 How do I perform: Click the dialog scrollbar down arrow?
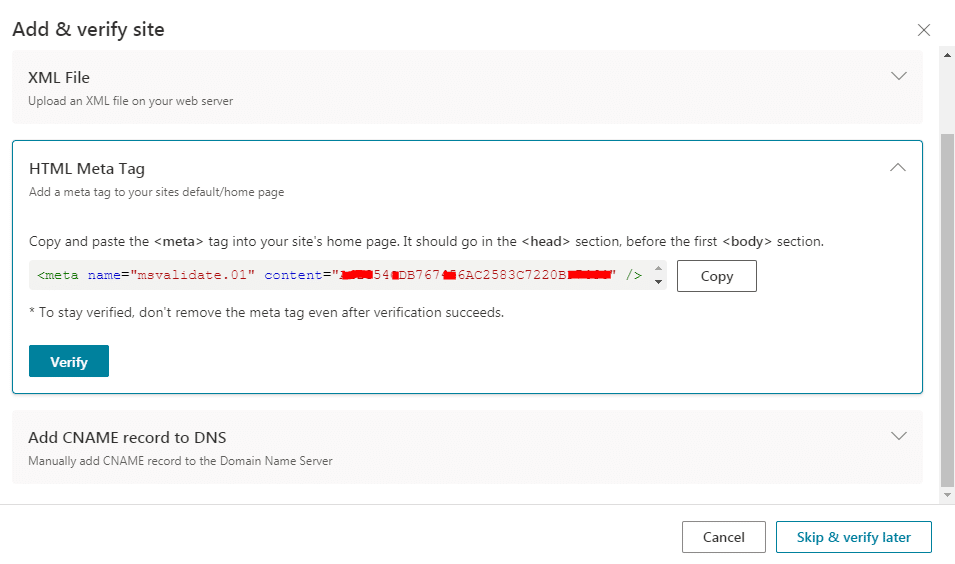947,495
